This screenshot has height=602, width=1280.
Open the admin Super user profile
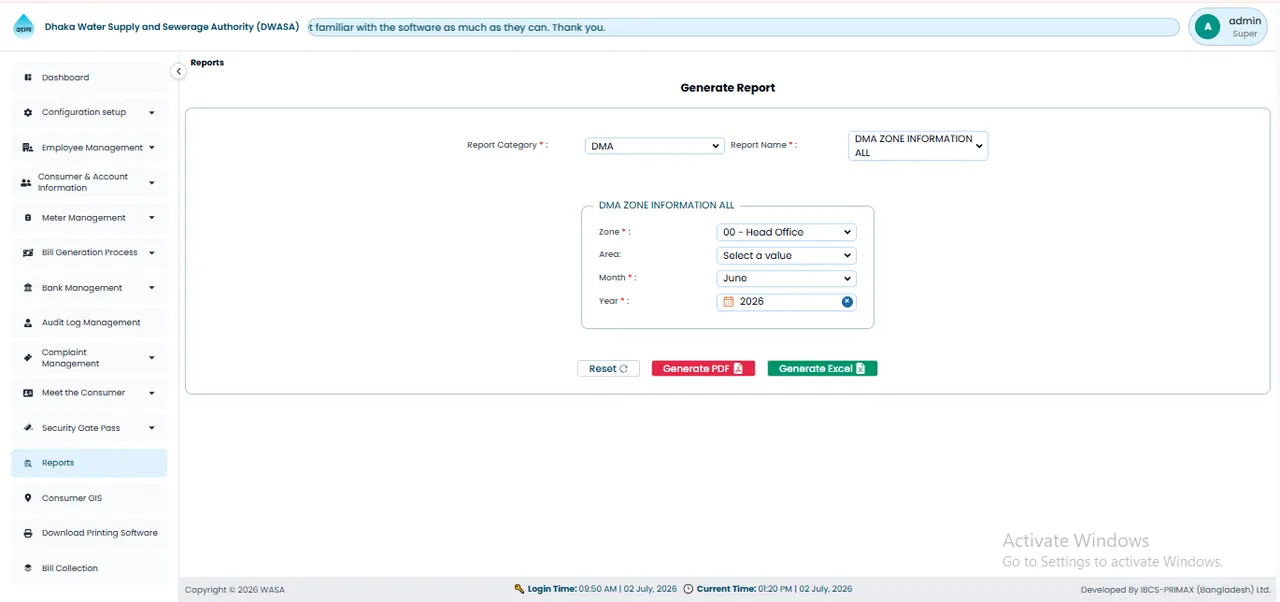[x=1228, y=27]
